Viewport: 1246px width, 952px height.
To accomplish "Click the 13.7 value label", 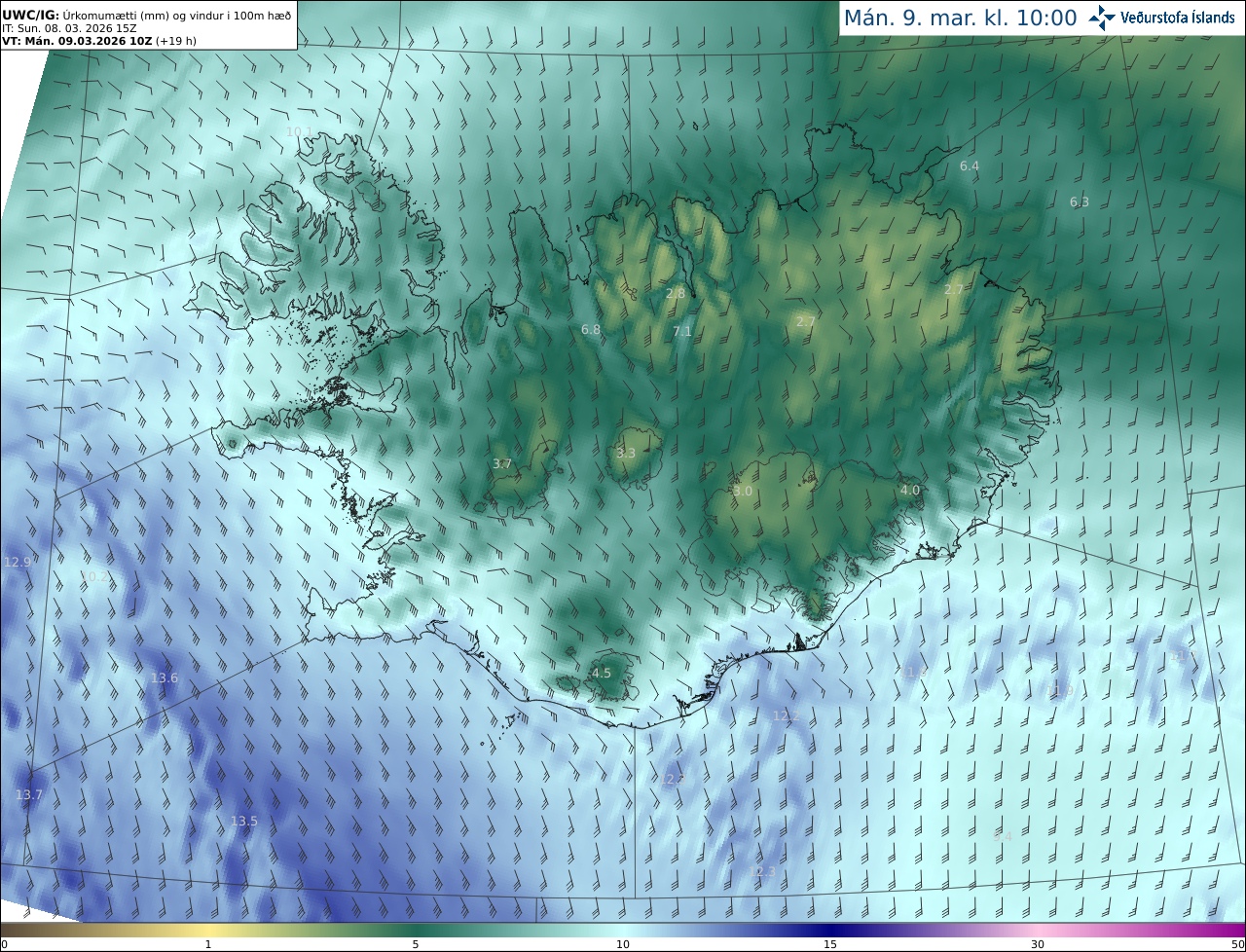I will [29, 795].
